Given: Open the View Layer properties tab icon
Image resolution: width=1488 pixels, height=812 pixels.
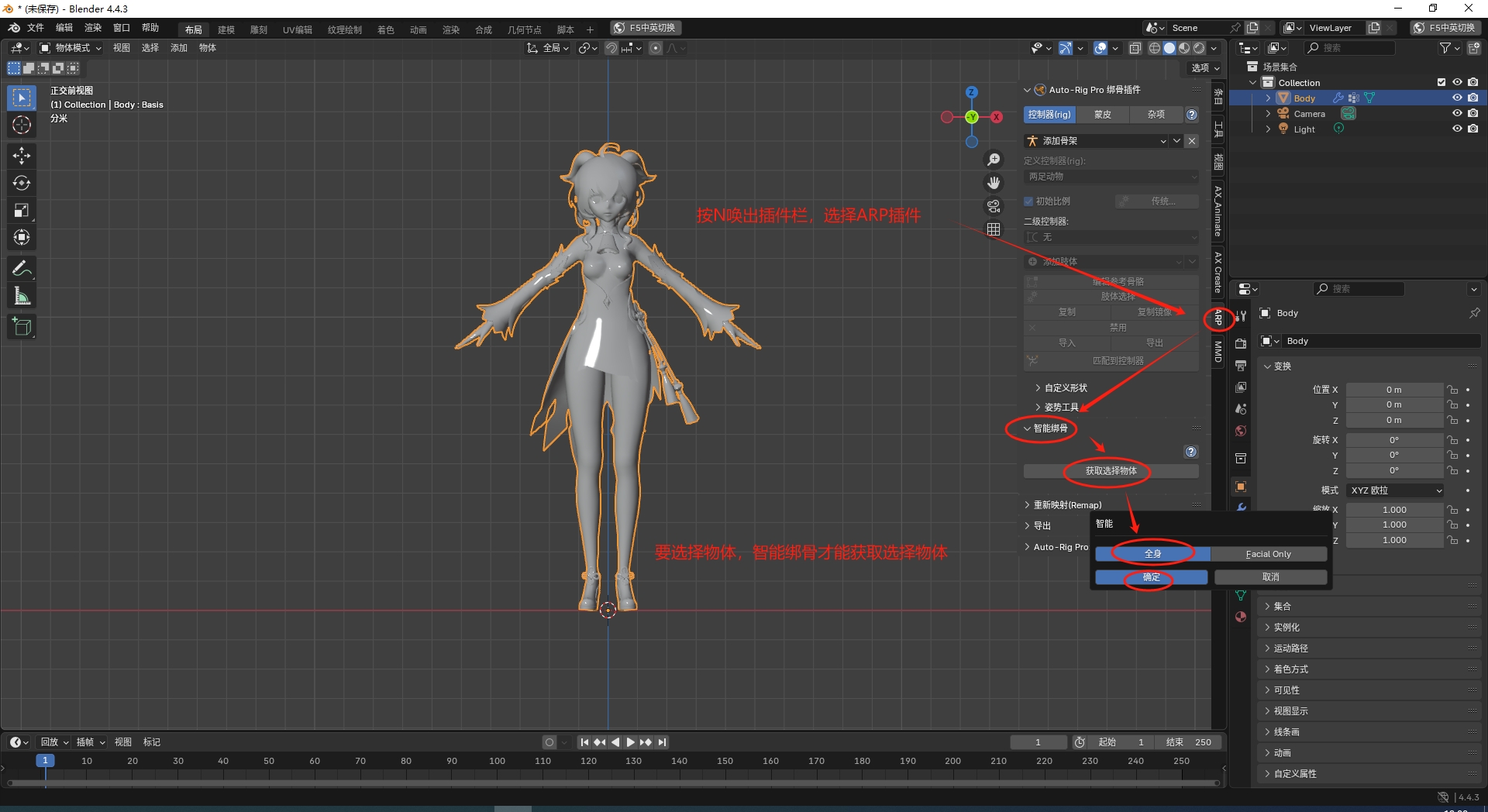Looking at the screenshot, I should [x=1241, y=387].
